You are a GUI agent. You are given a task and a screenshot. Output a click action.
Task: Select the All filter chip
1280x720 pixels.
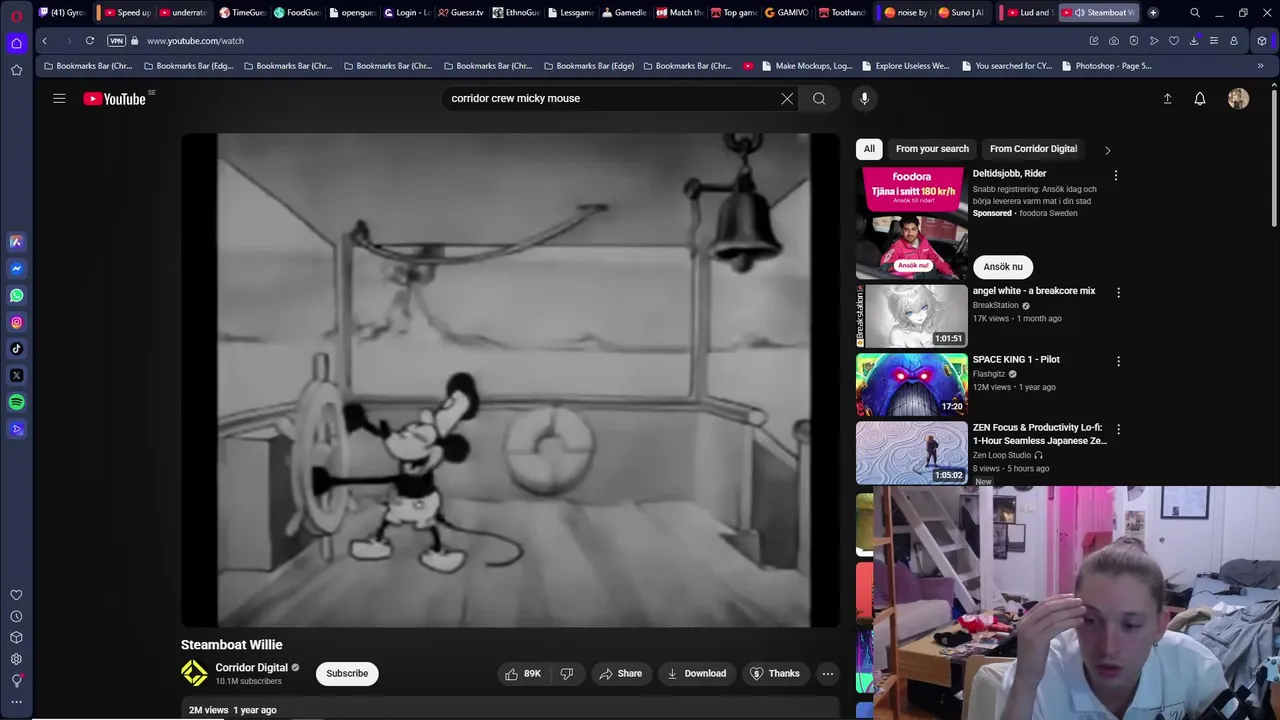869,149
